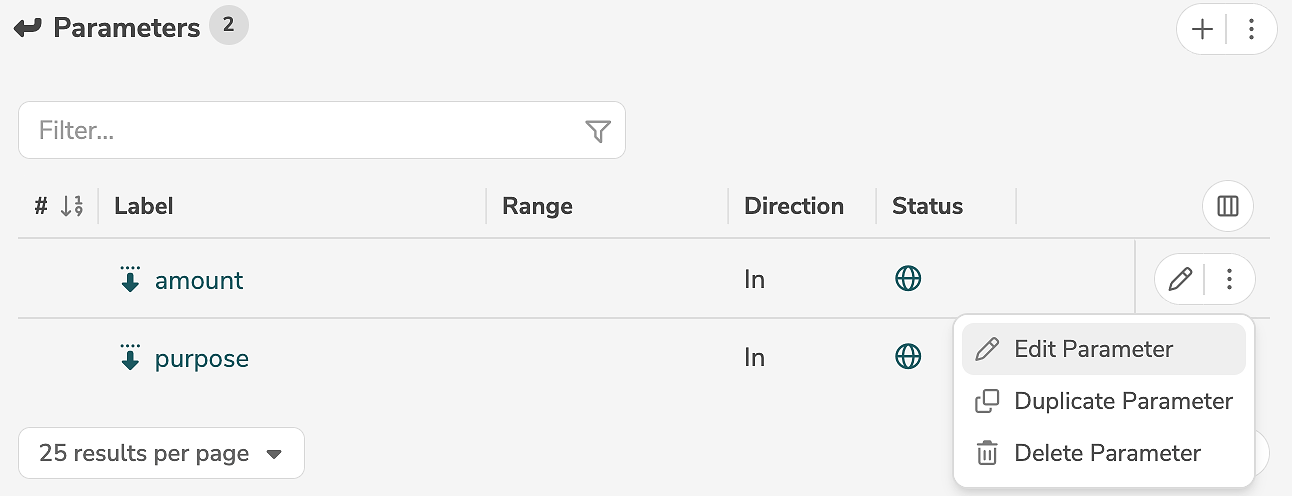
Task: Click the input direction icon beside amount
Action: click(130, 280)
